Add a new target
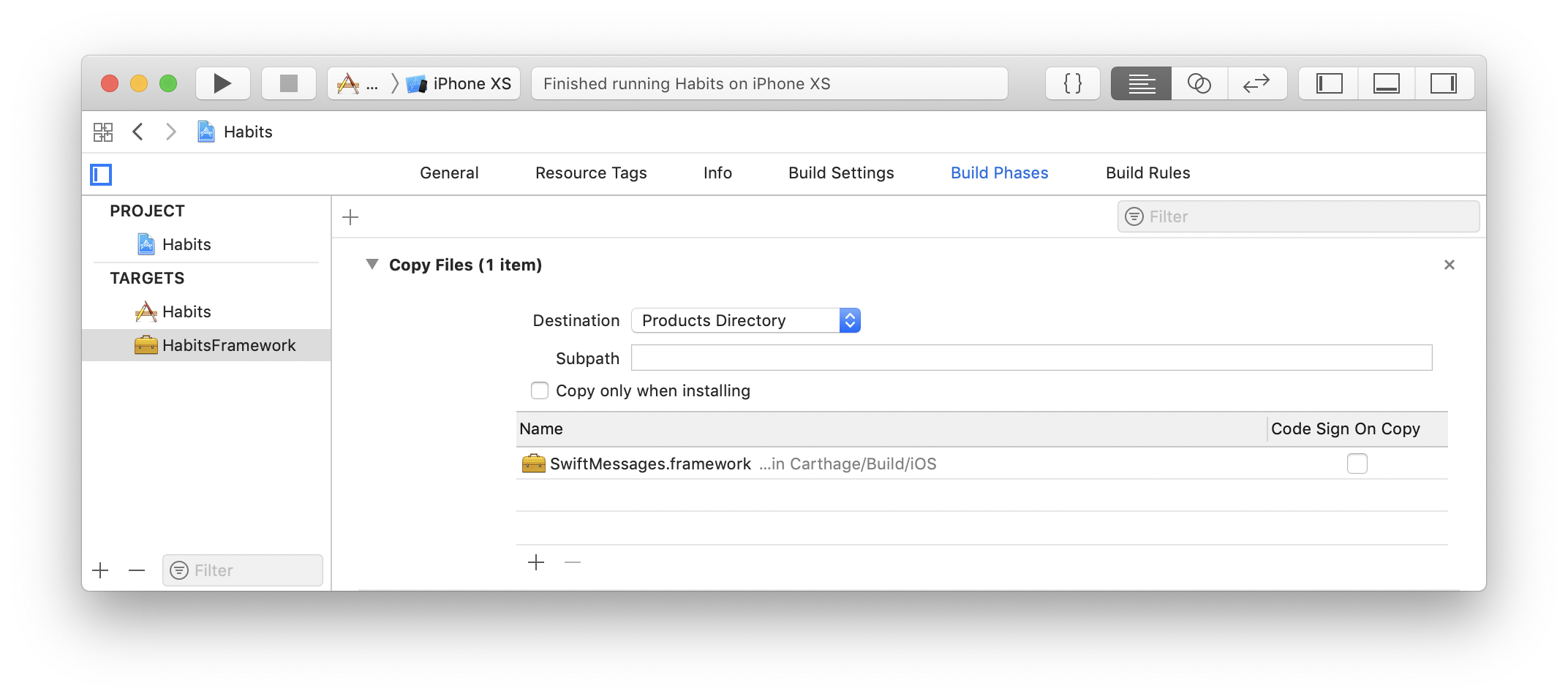Image resolution: width=1568 pixels, height=699 pixels. pyautogui.click(x=101, y=570)
